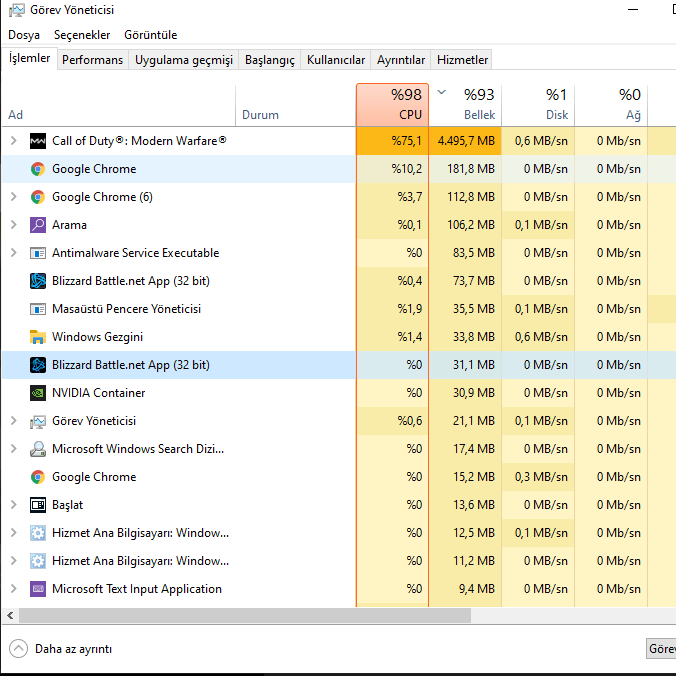This screenshot has height=676, width=676.
Task: Select the Chrome icon in the %10,2 CPU row
Action: pos(38,169)
